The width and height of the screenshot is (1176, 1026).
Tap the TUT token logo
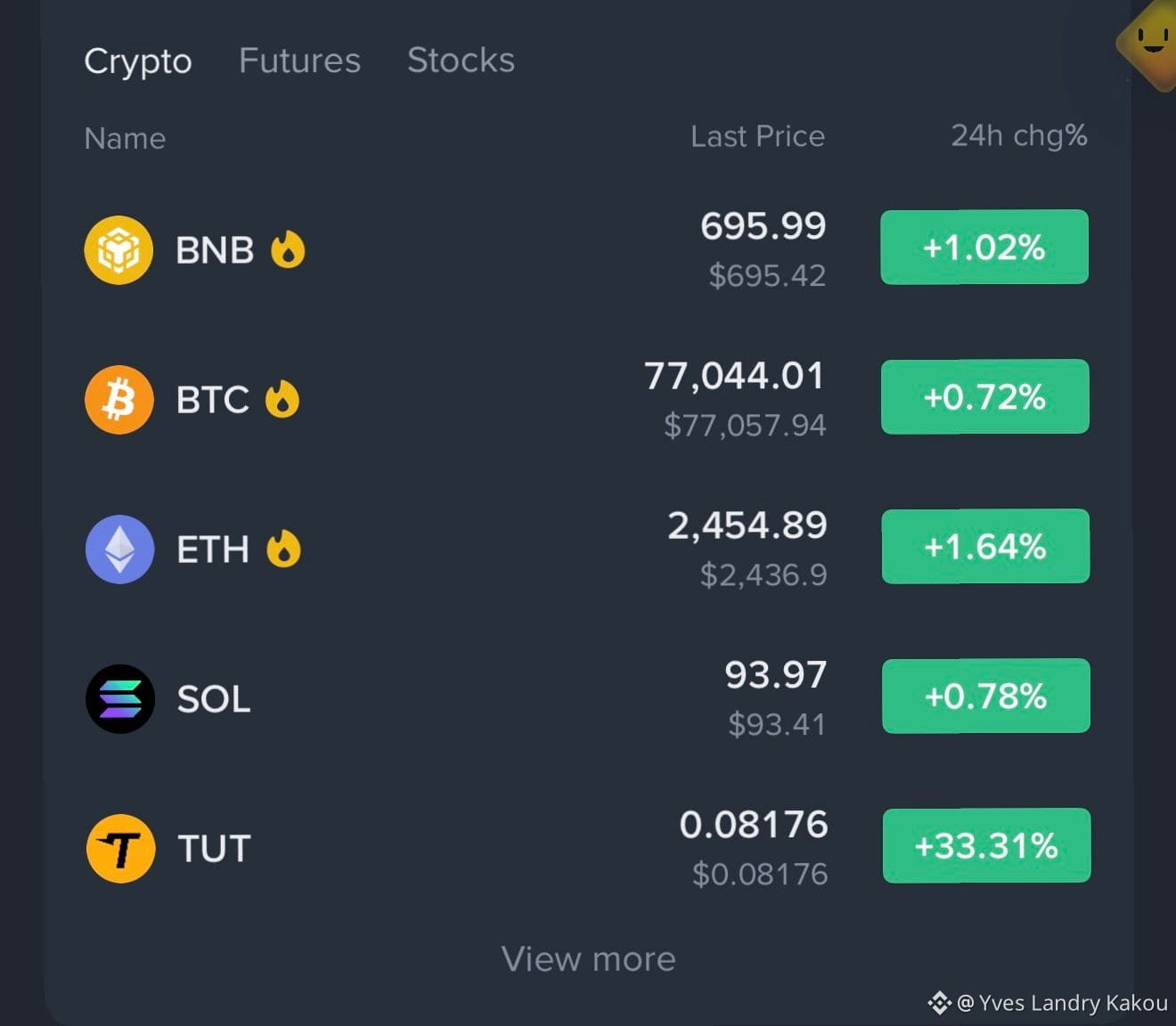[x=121, y=849]
